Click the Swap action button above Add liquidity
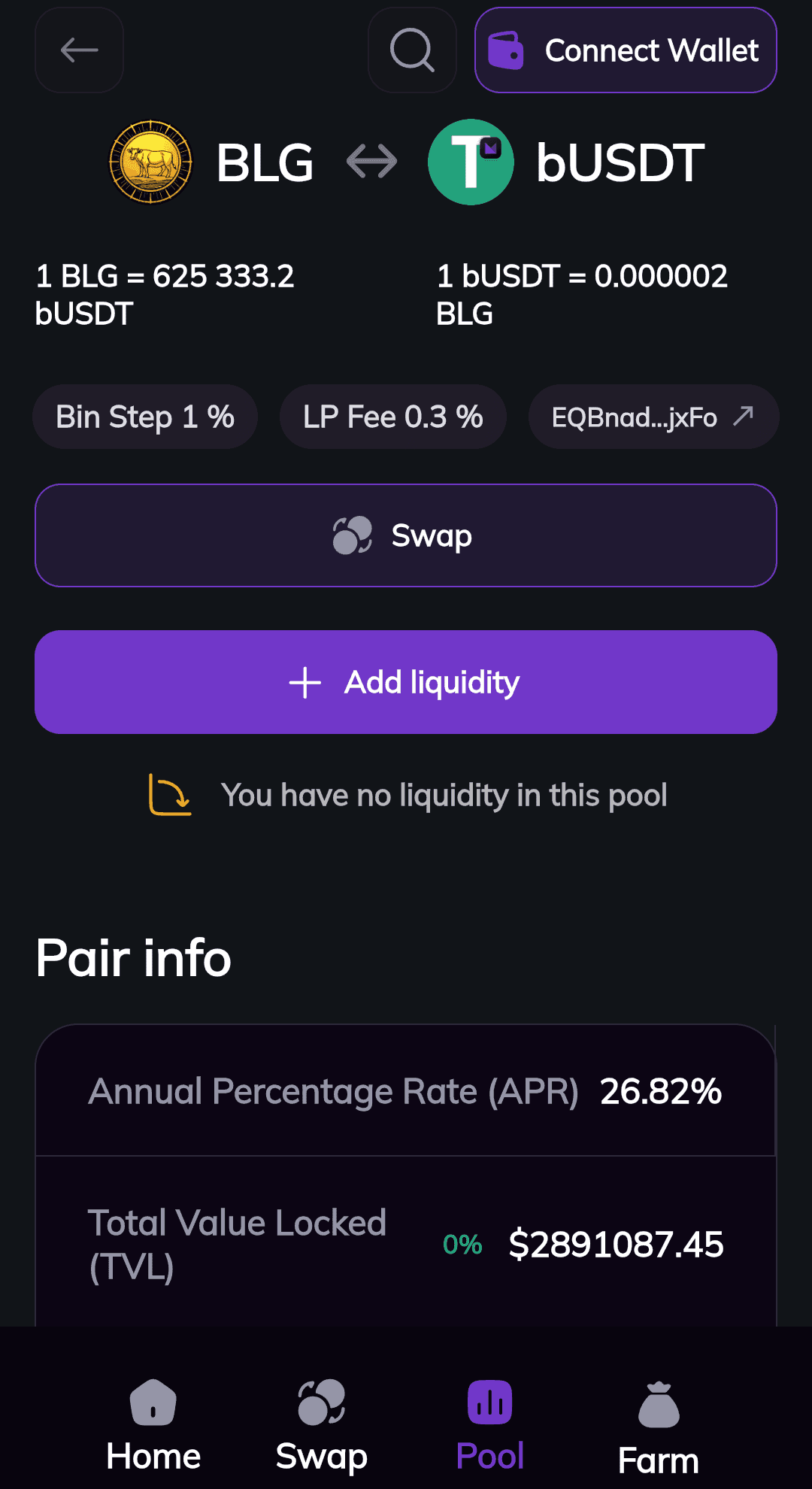Image resolution: width=812 pixels, height=1489 pixels. [405, 535]
